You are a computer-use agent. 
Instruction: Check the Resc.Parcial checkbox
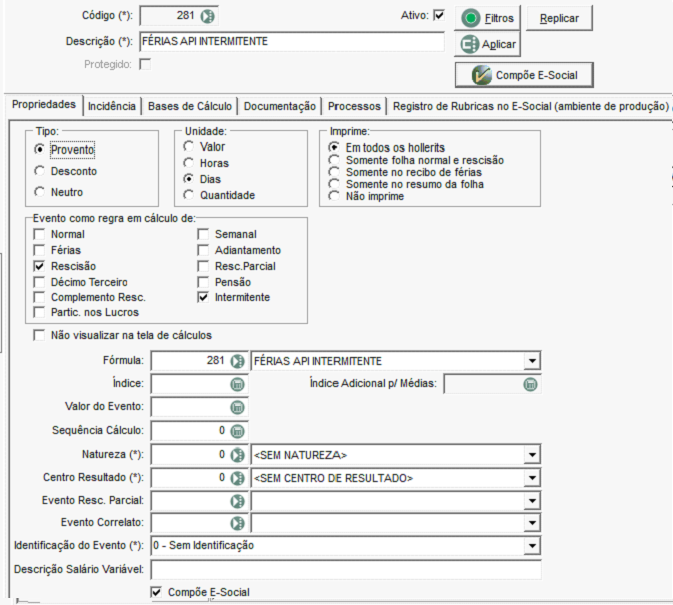point(203,266)
